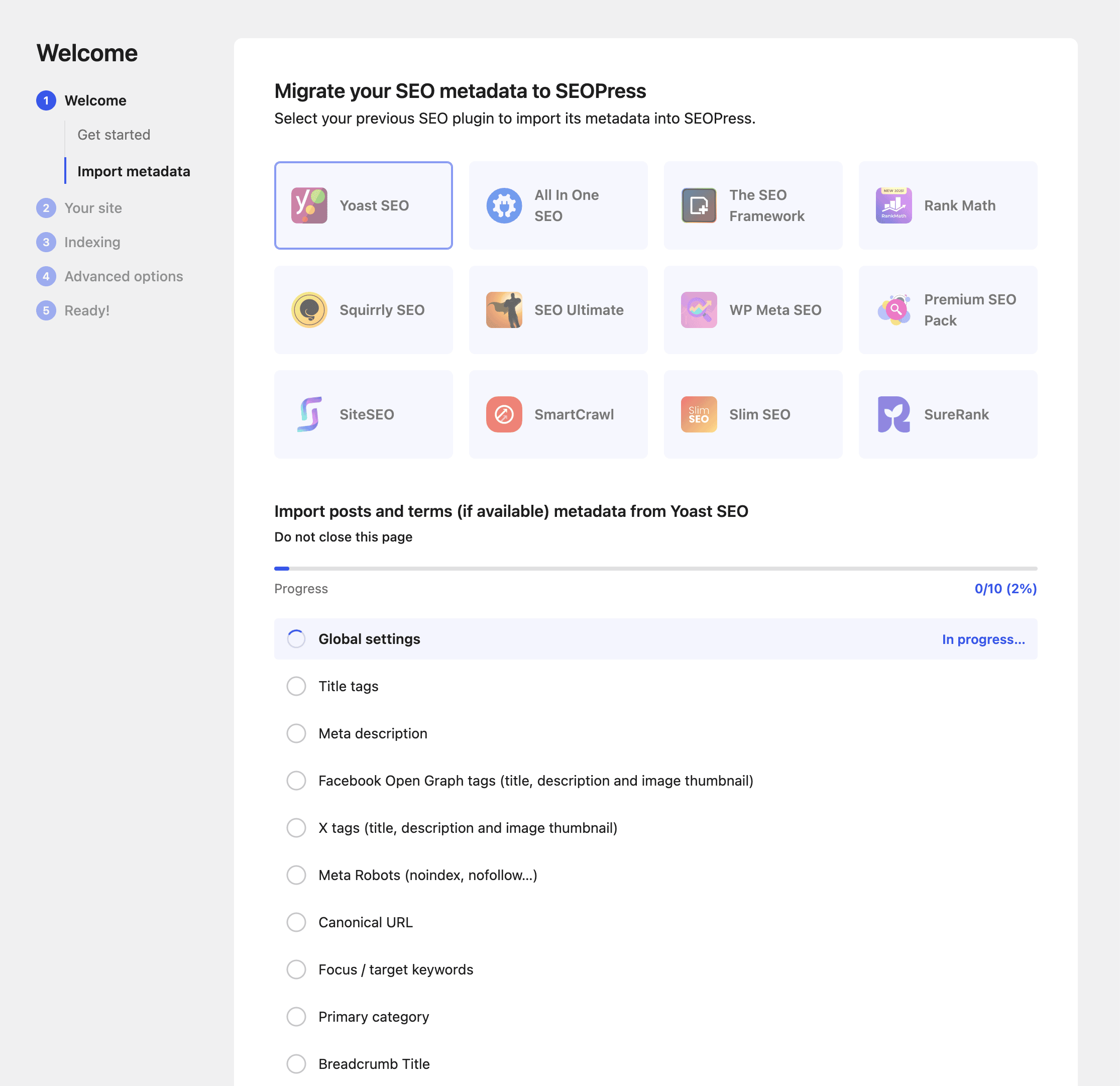Click the Focus / target keywords circle
The width and height of the screenshot is (1120, 1086).
tap(296, 970)
